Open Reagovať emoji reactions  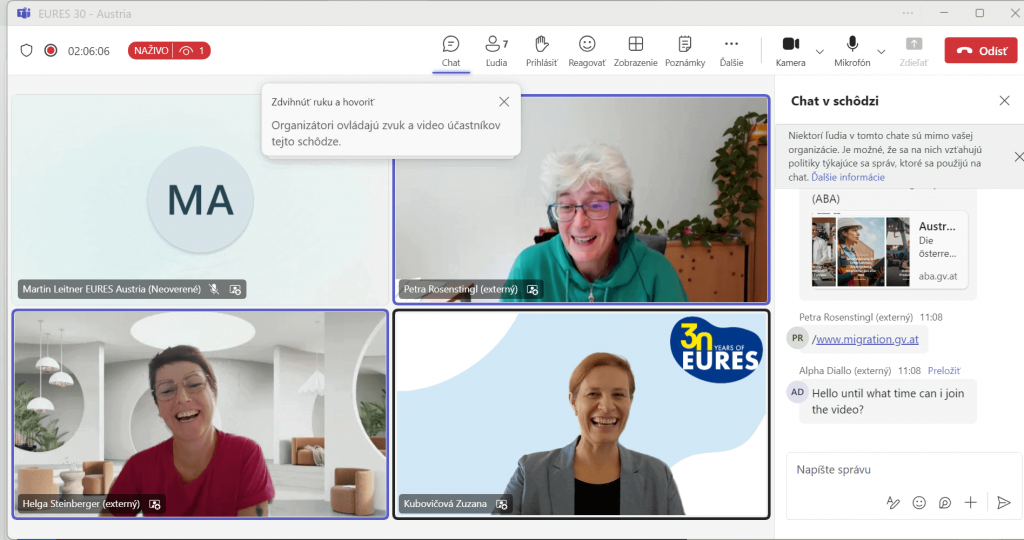click(587, 50)
